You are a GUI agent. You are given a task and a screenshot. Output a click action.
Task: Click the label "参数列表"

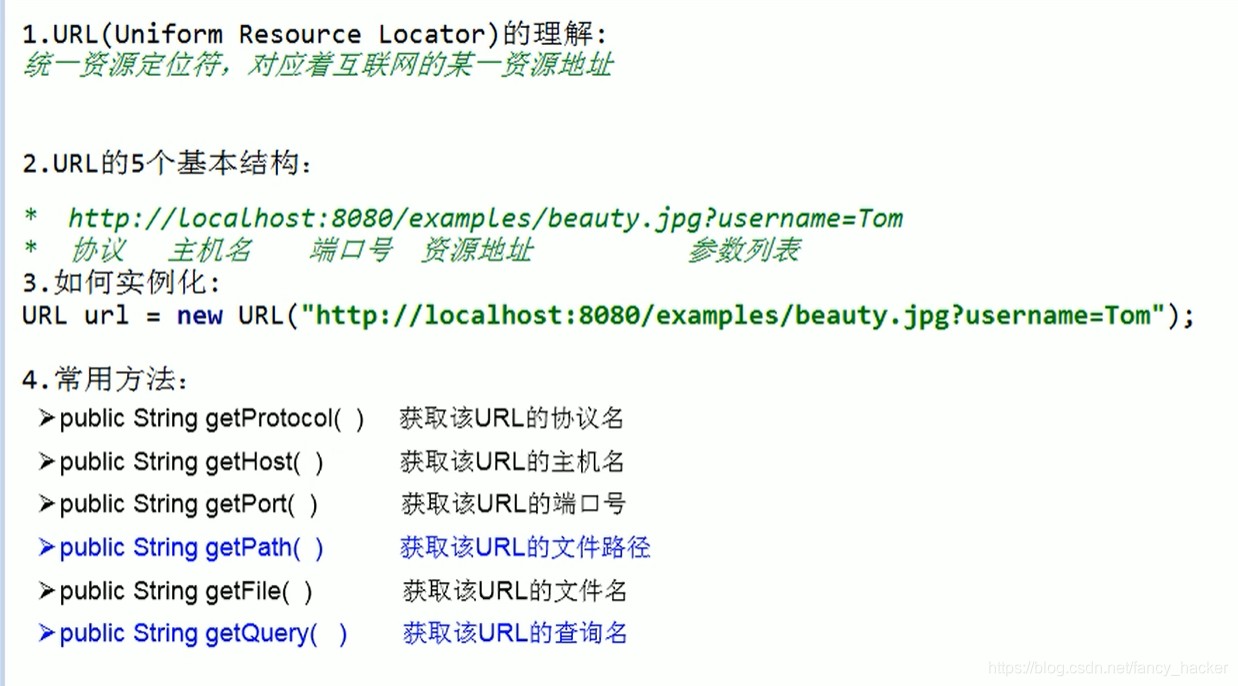click(x=743, y=250)
